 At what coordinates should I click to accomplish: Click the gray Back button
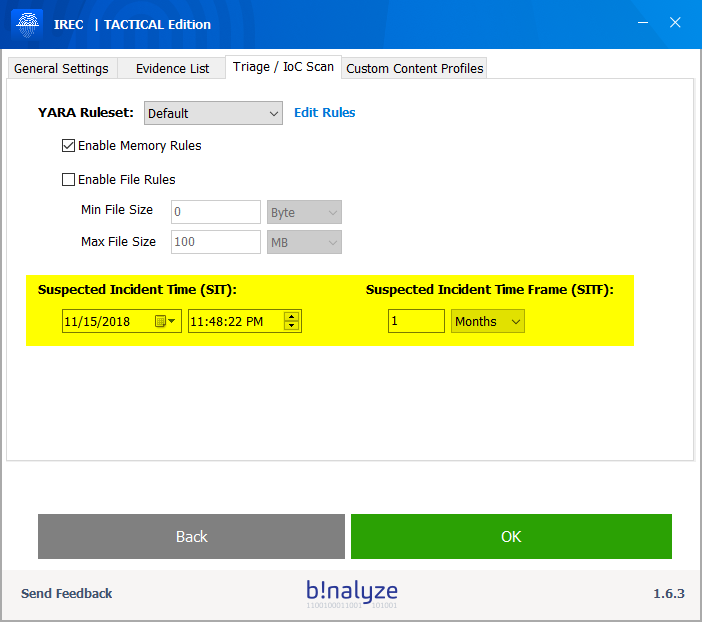(x=191, y=536)
